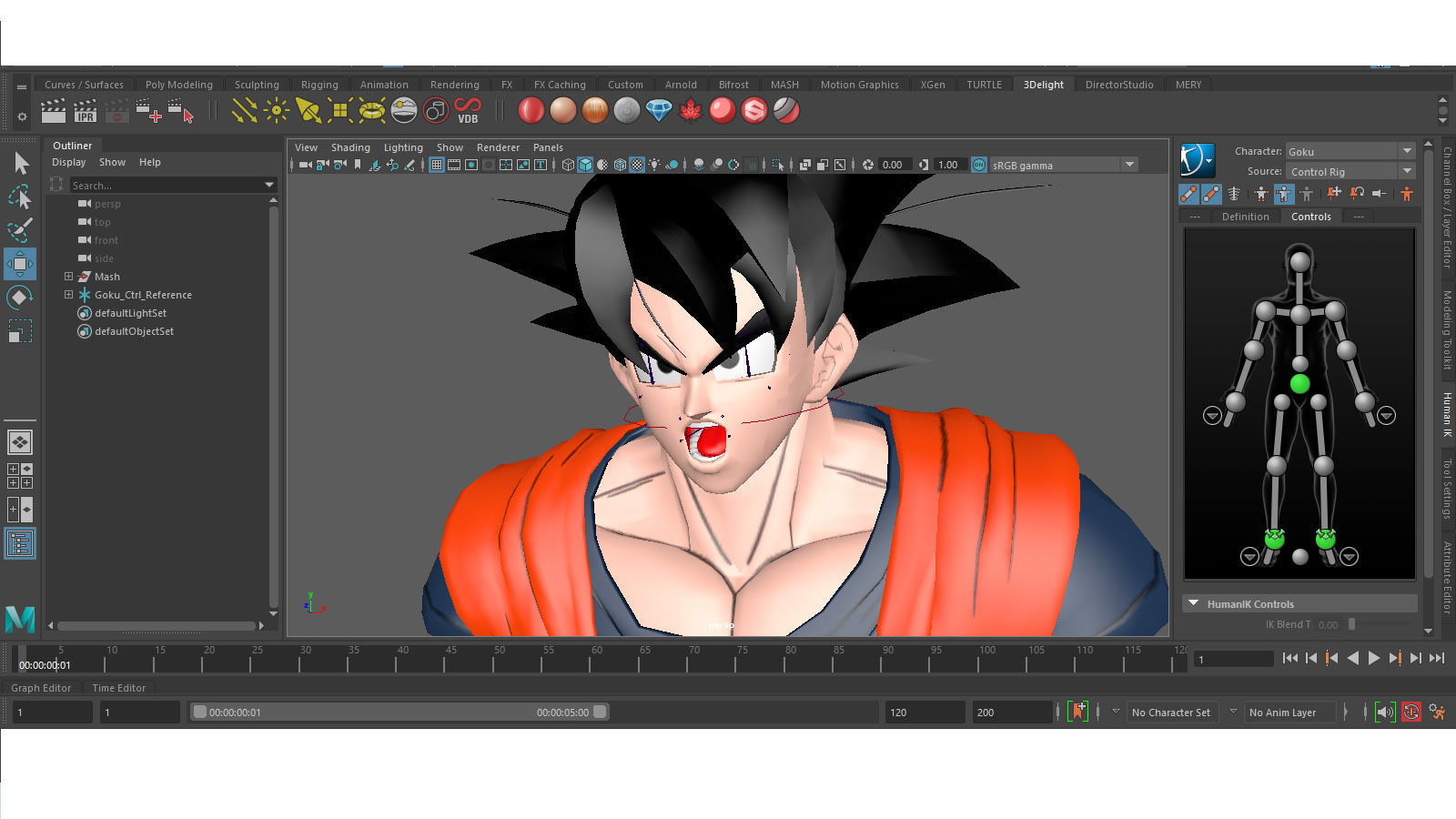Collapse the HumanIK Controls section
1456x819 pixels.
point(1193,603)
